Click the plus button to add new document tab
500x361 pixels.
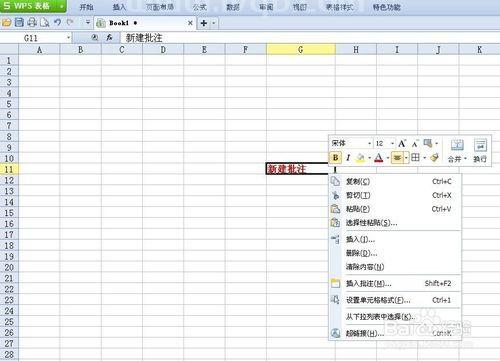tap(204, 23)
